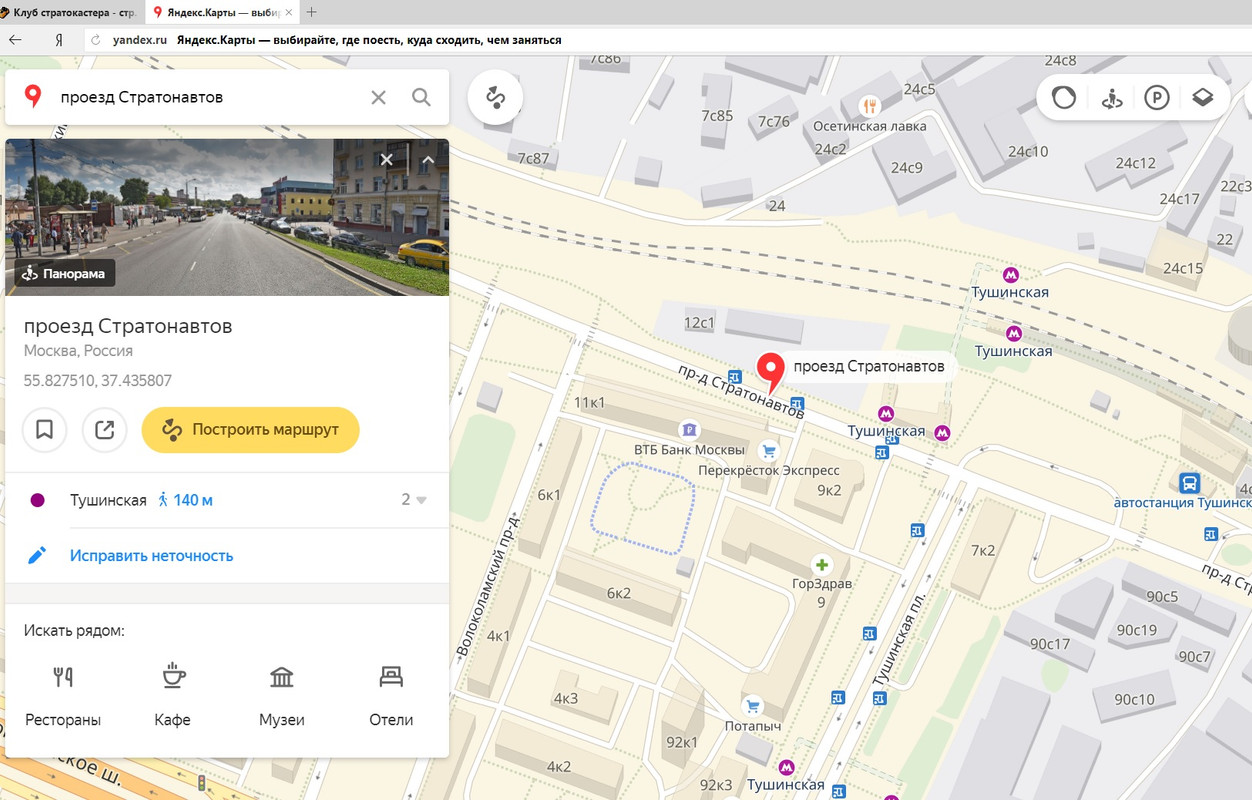The width and height of the screenshot is (1252, 800).
Task: Click the ГорЗдрав pharmacy icon
Action: 822,565
